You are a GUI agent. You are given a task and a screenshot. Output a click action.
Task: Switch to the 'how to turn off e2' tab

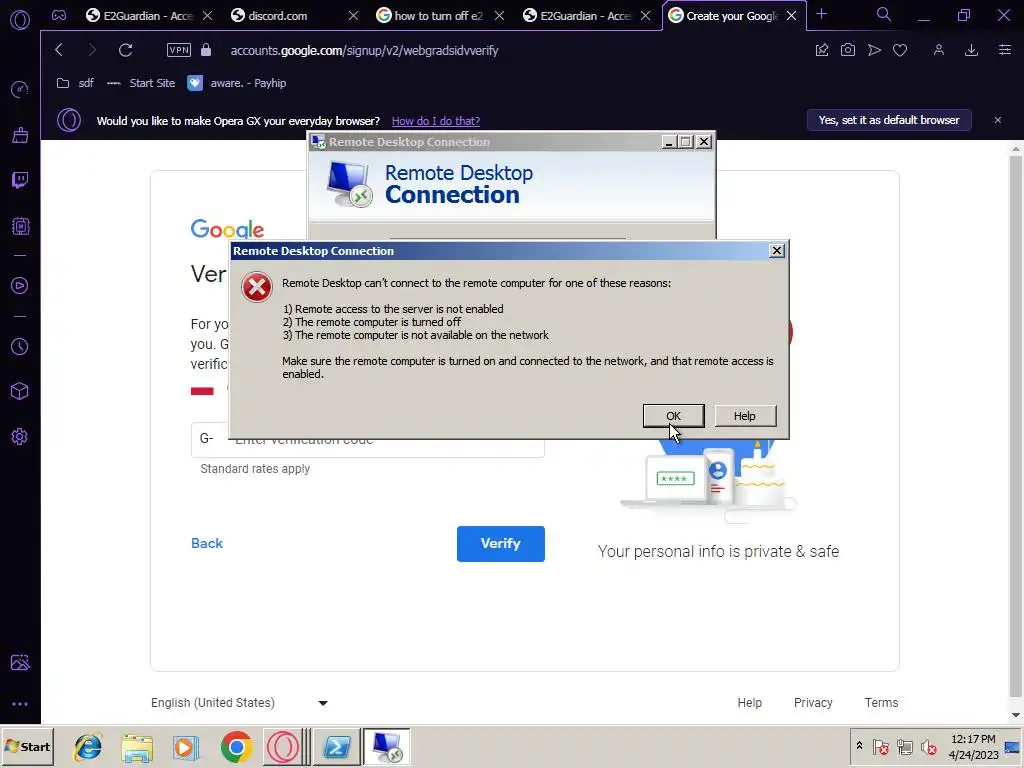(431, 16)
